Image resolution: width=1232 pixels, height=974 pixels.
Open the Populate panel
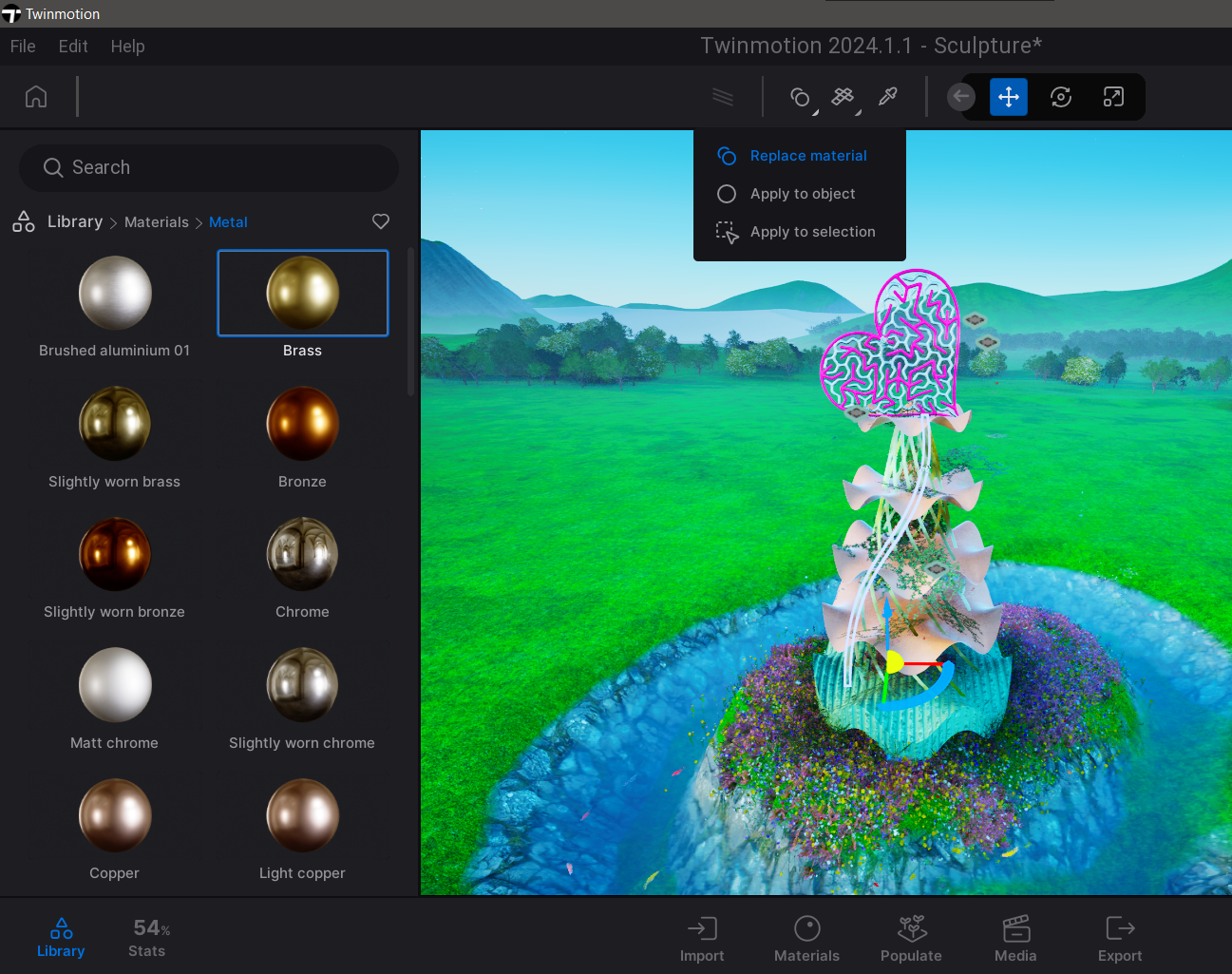[x=911, y=940]
